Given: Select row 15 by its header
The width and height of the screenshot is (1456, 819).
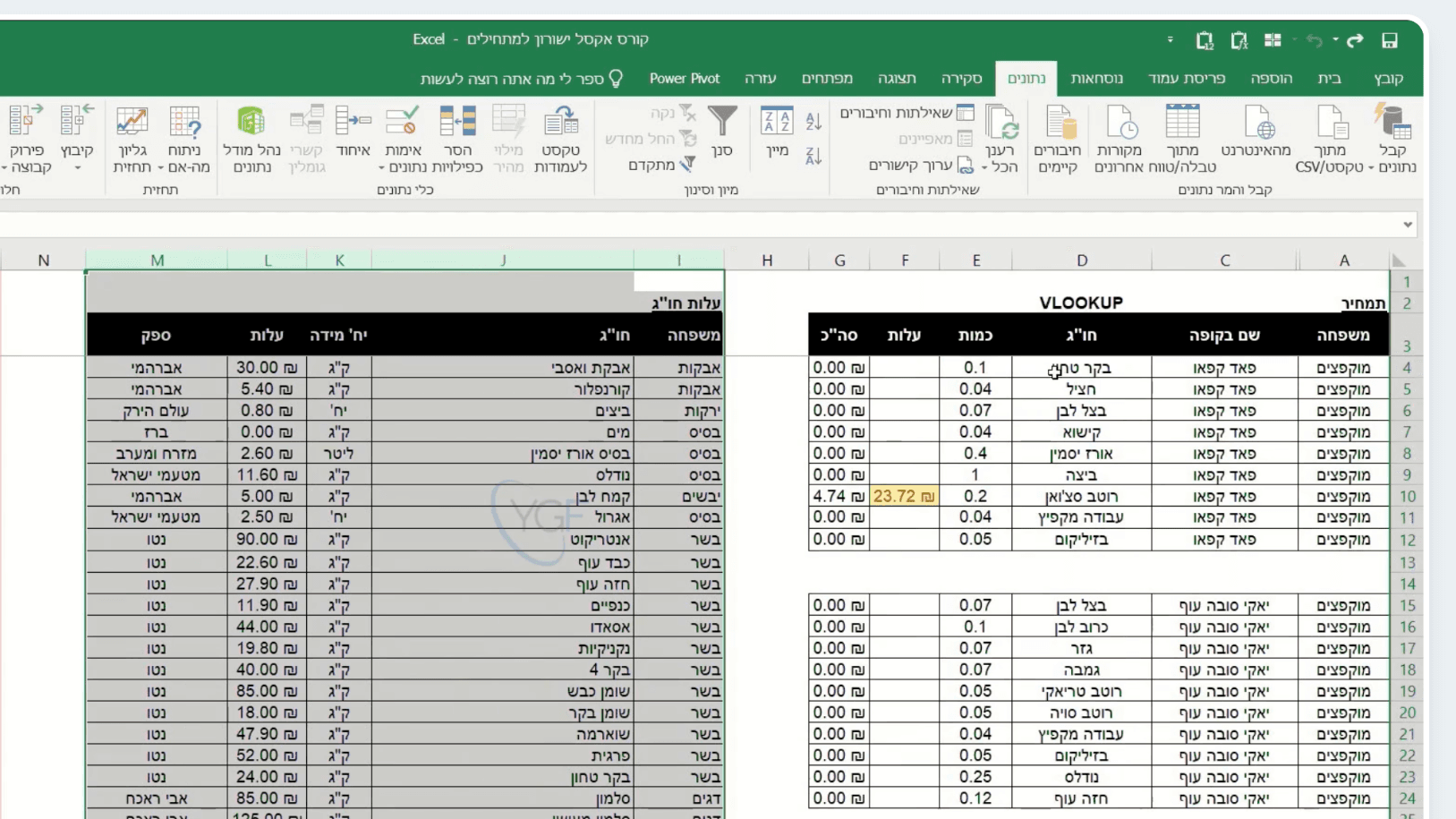Looking at the screenshot, I should [x=1408, y=606].
